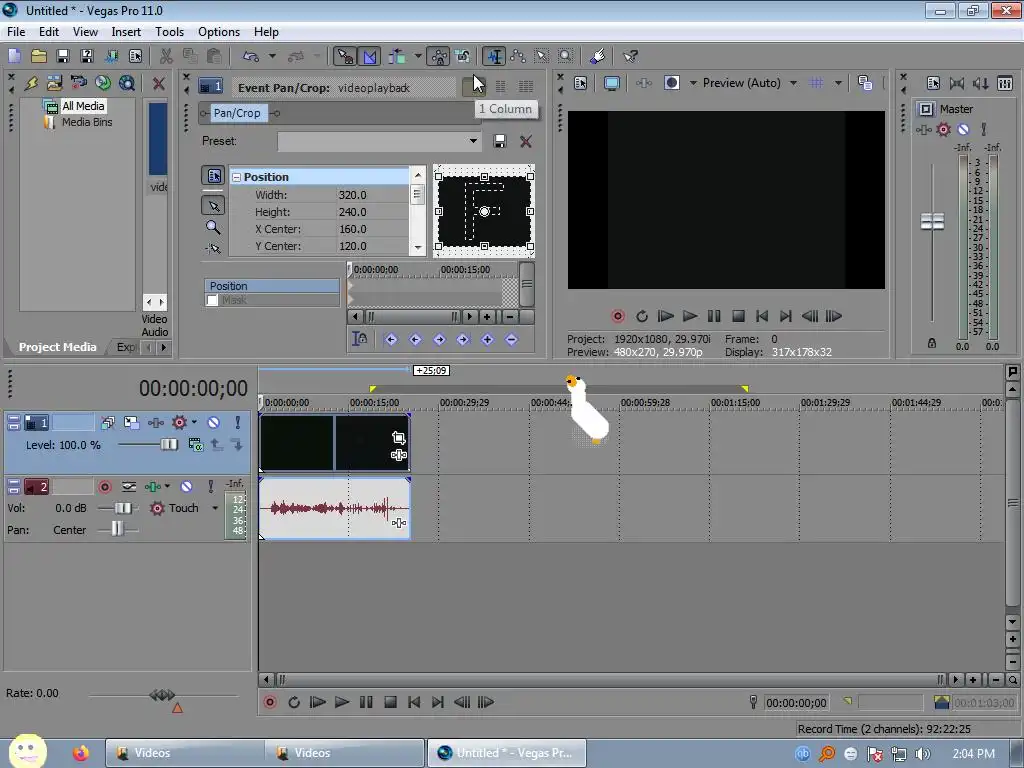The width and height of the screenshot is (1024, 768).
Task: Save the project with the floppy icon
Action: (63, 56)
